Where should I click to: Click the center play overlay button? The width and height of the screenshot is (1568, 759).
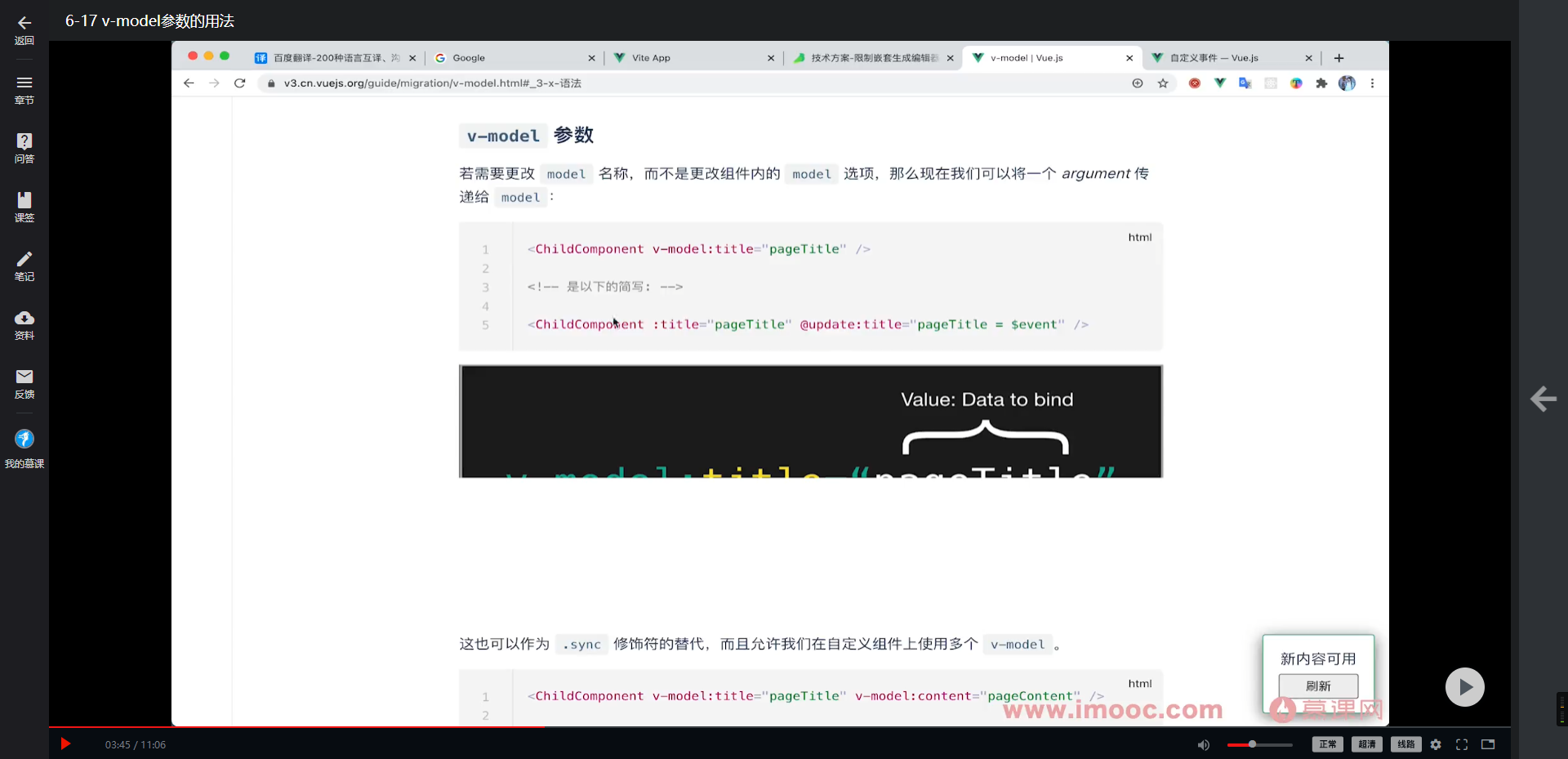point(1464,687)
